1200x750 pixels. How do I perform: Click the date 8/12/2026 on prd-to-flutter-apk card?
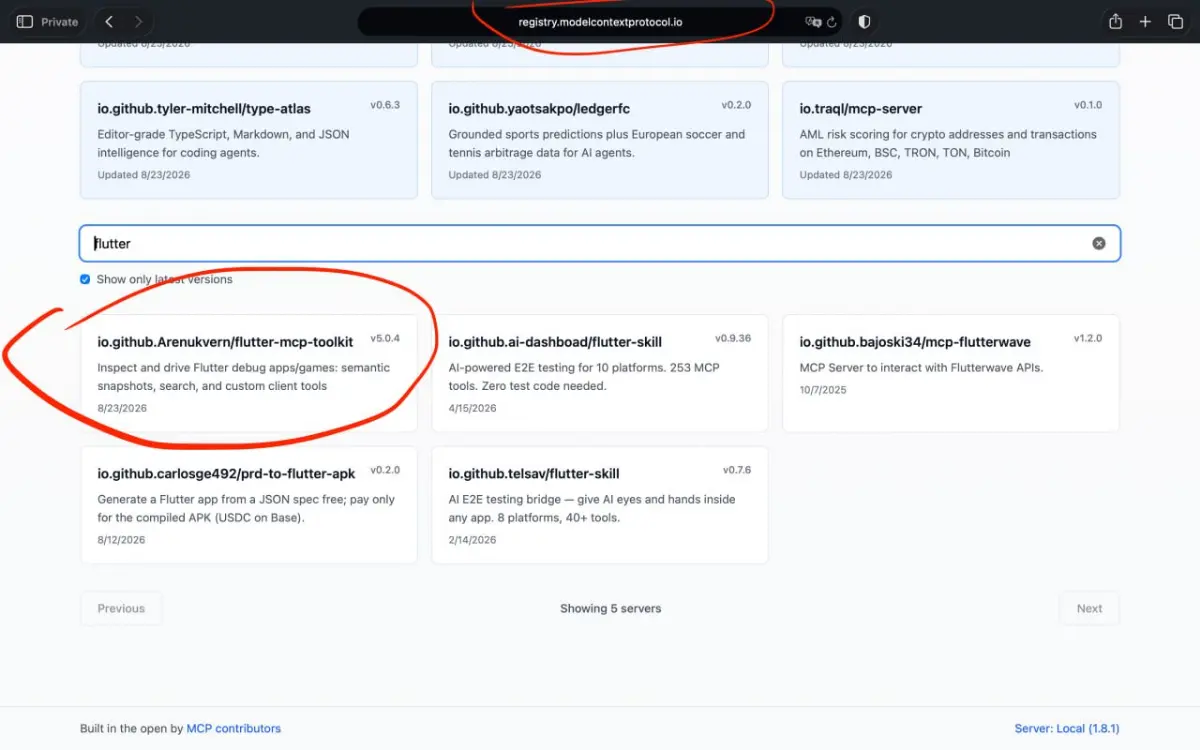[x=121, y=540]
